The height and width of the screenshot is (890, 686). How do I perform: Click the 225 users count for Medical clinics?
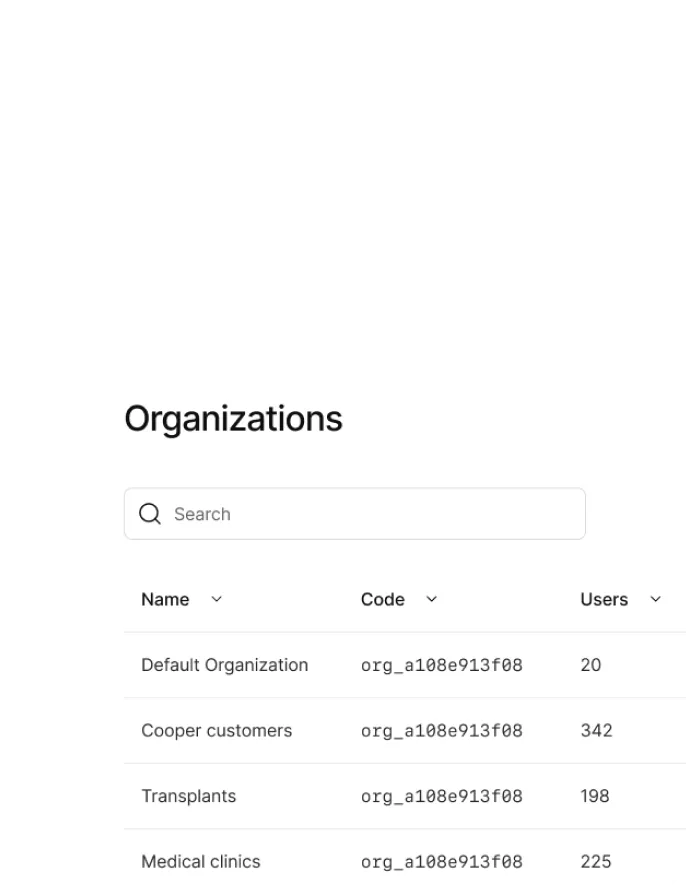[x=596, y=861]
